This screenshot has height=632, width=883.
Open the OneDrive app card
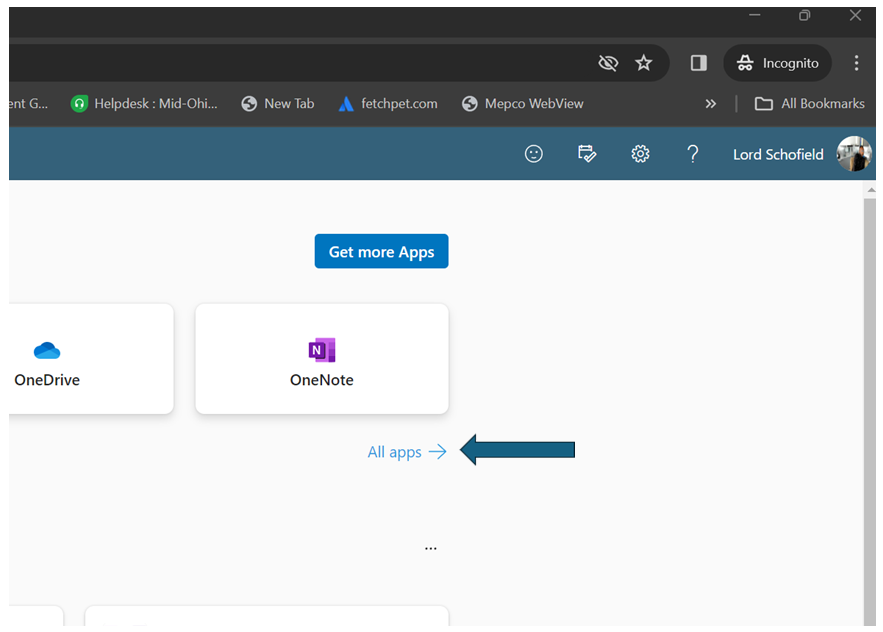pos(91,359)
